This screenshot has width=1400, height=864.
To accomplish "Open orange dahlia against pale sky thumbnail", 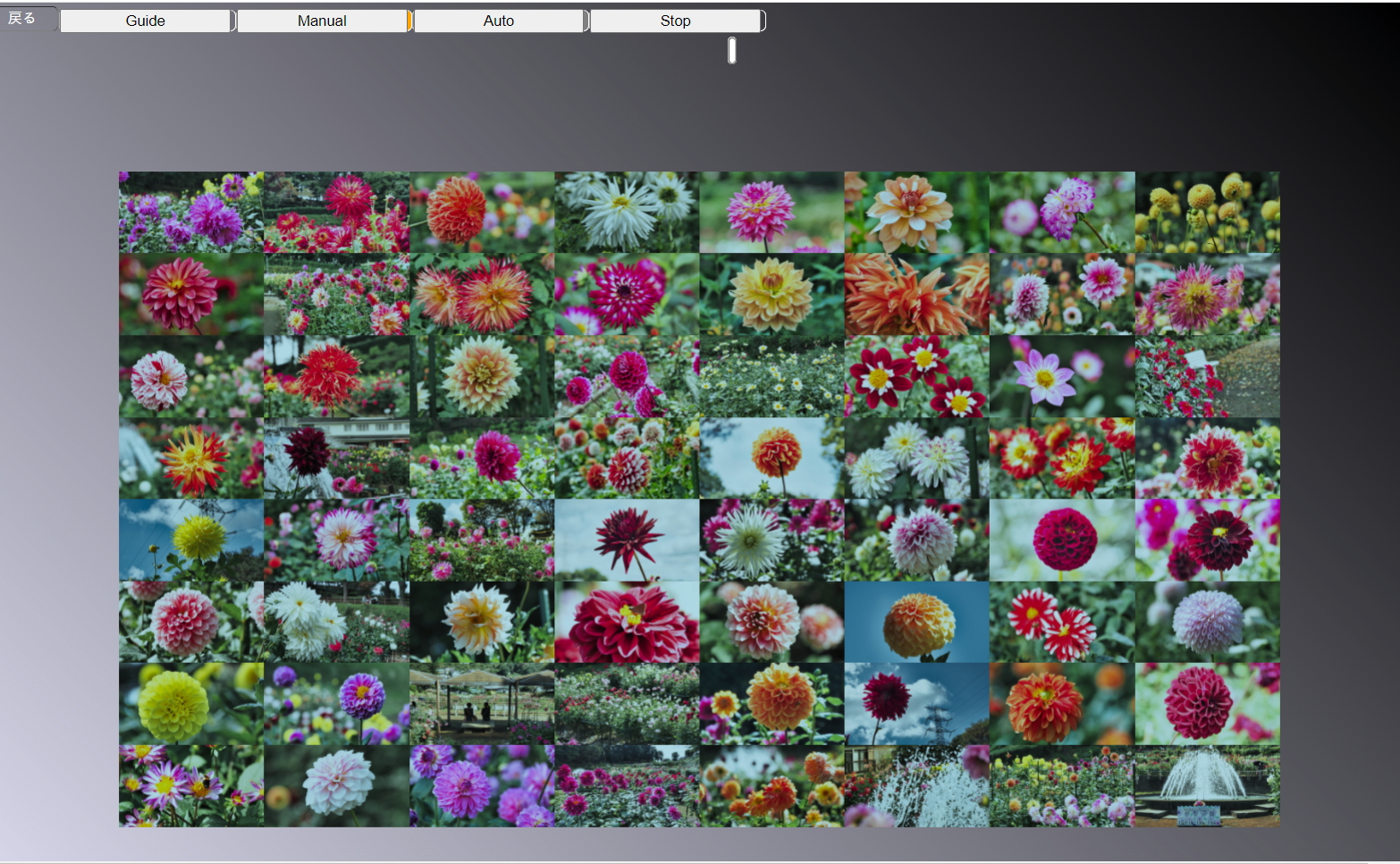I will [x=772, y=458].
